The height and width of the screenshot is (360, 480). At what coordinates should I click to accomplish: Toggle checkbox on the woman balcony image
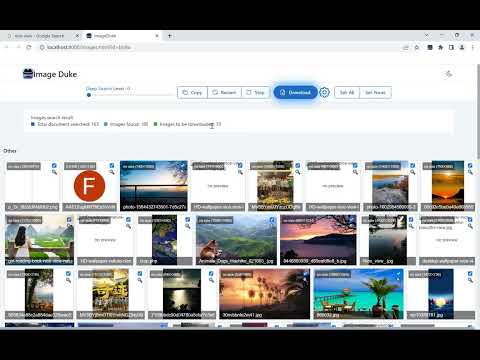tap(69, 220)
